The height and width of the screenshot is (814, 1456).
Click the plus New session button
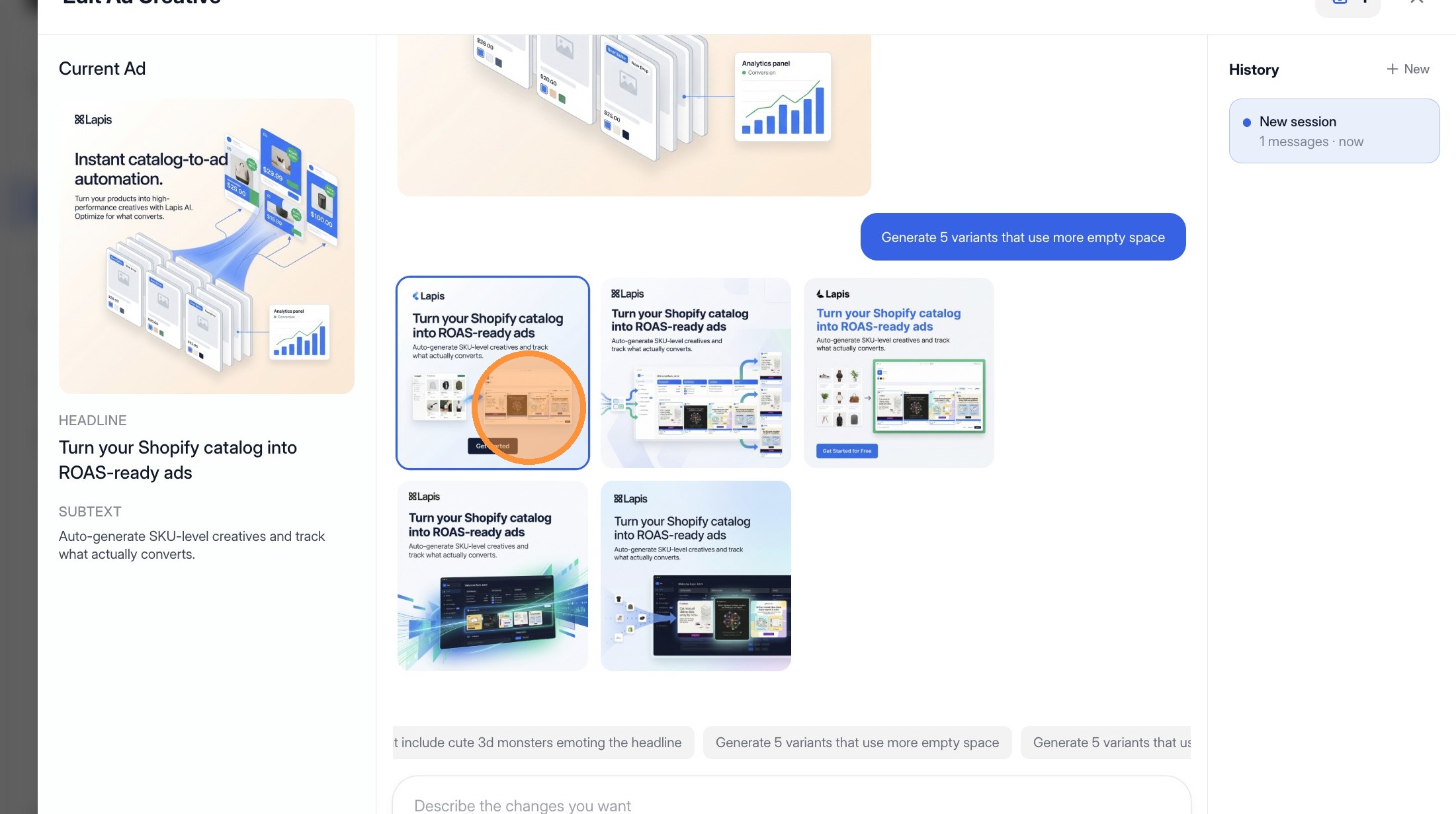[1408, 69]
